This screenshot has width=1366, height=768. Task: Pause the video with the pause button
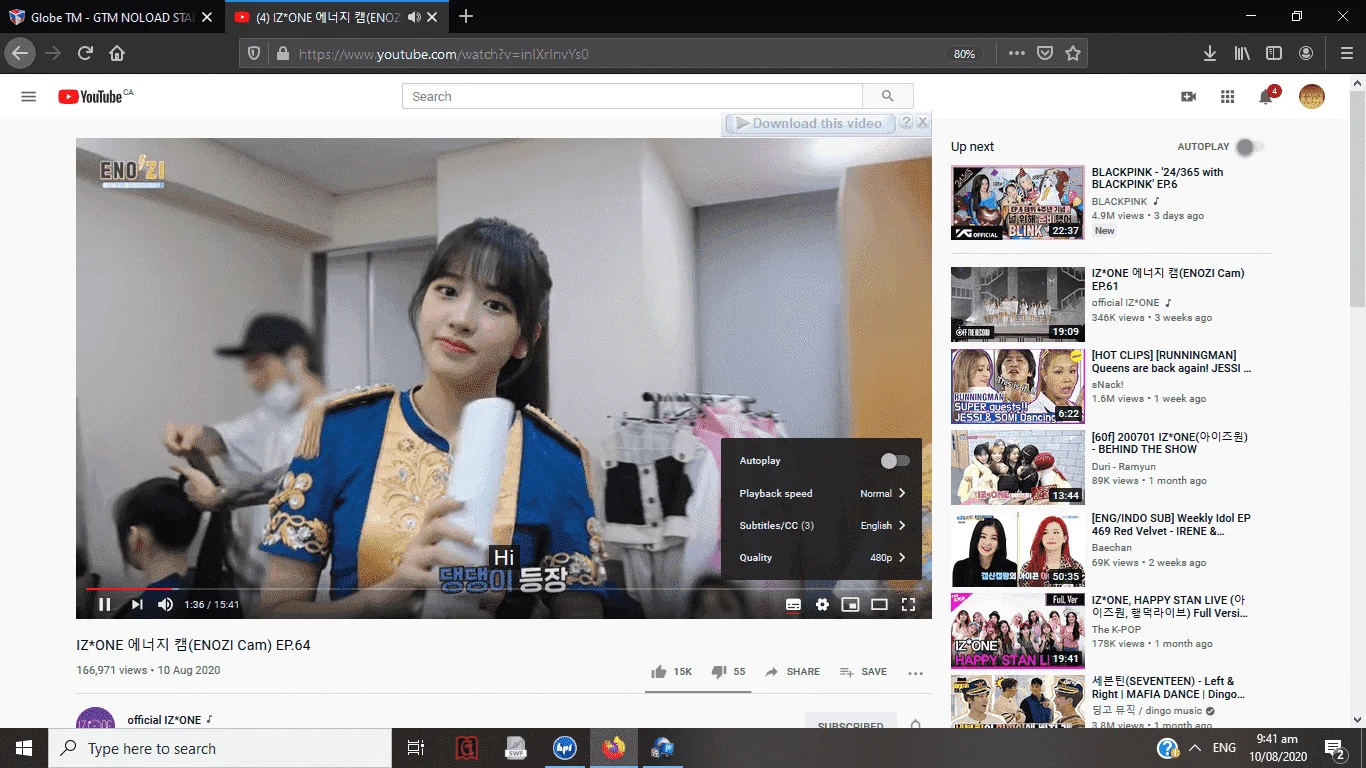coord(105,604)
